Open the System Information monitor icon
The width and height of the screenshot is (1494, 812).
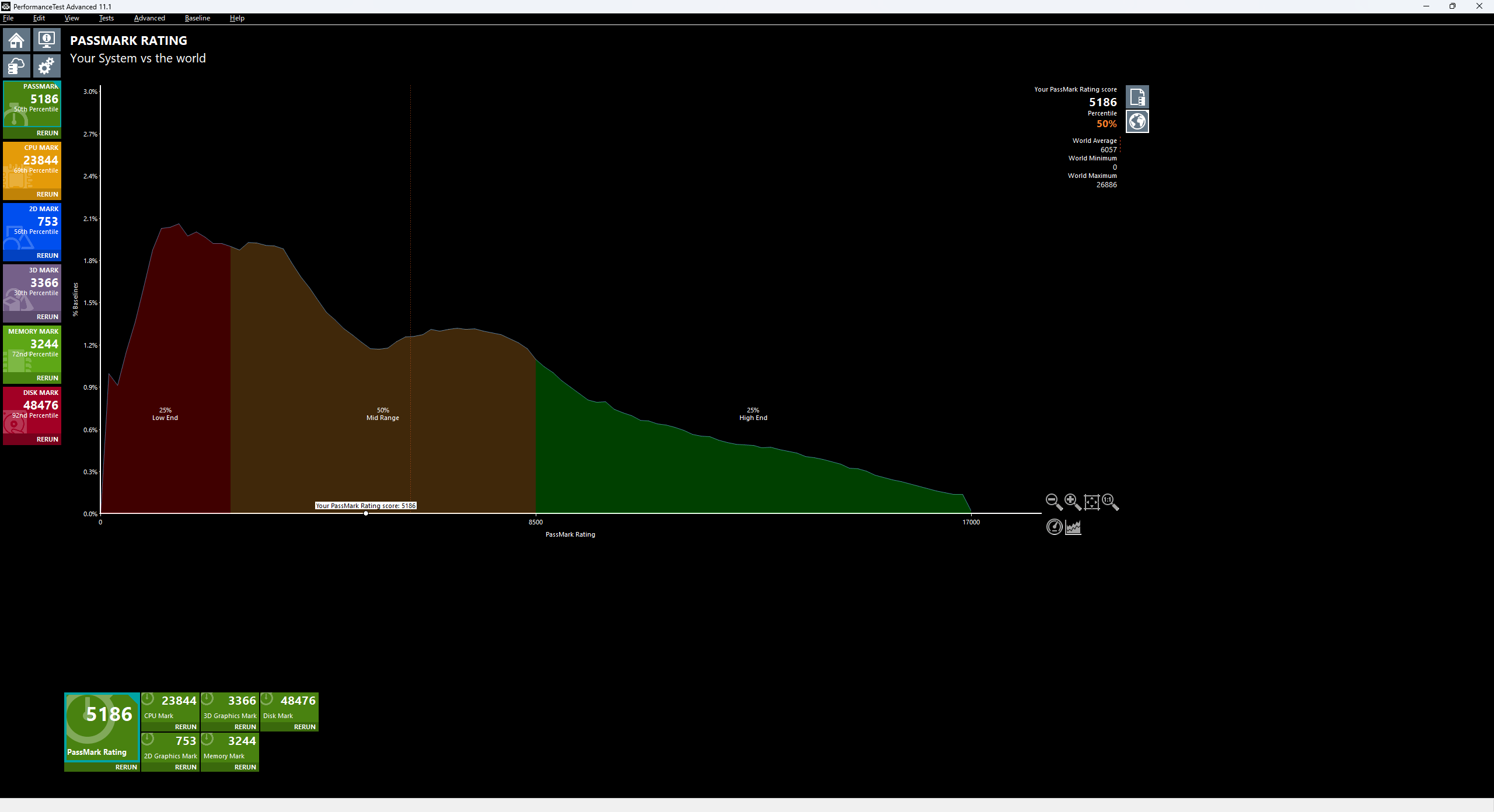pyautogui.click(x=47, y=40)
